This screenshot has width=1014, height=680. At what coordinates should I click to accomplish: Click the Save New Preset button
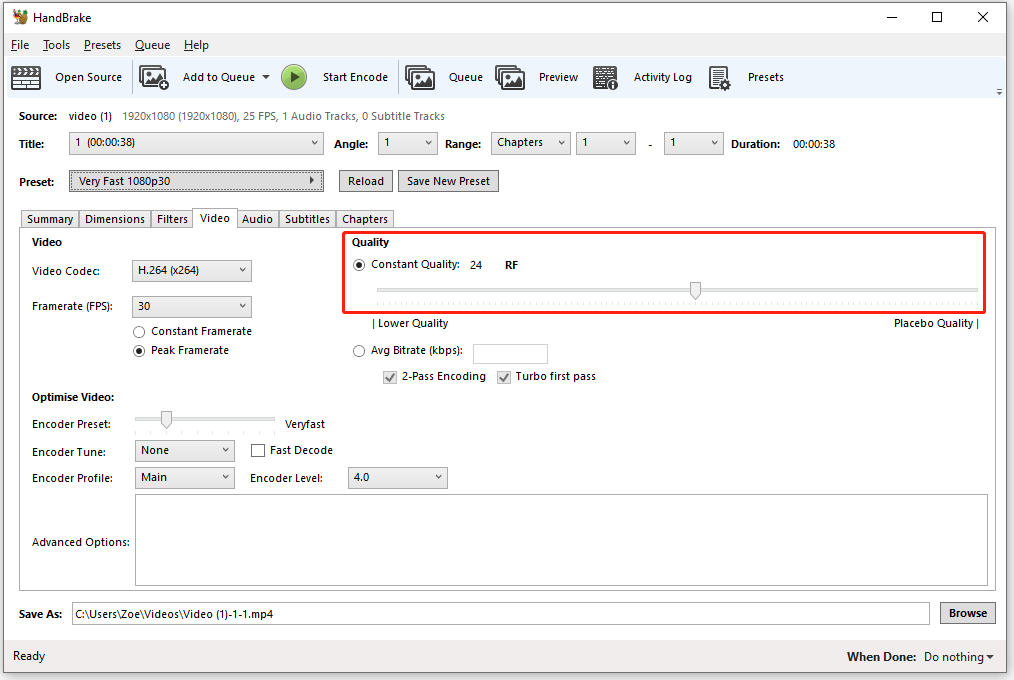[448, 181]
